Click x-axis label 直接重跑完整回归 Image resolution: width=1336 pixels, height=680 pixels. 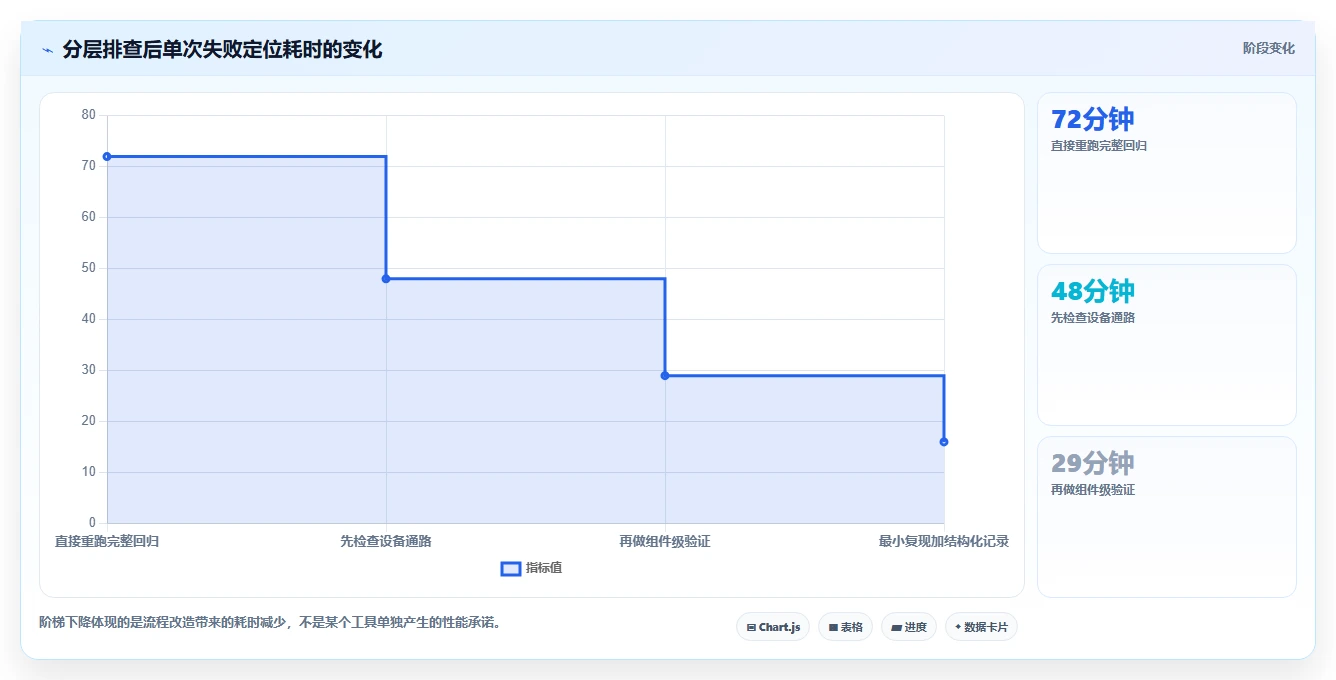(x=107, y=541)
